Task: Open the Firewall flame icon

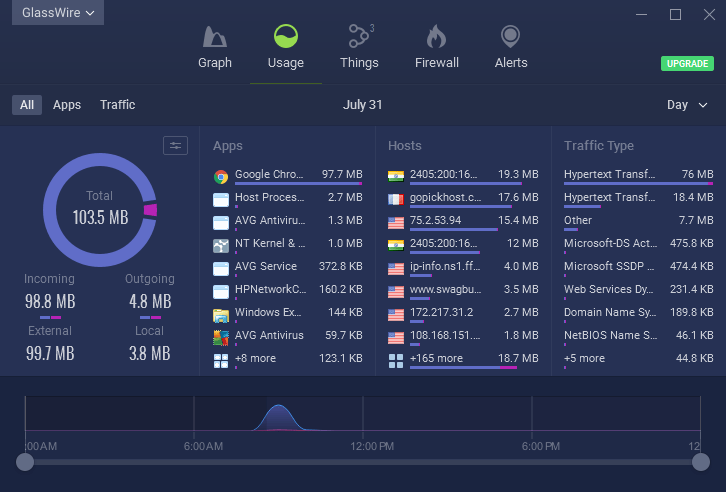Action: [x=436, y=37]
